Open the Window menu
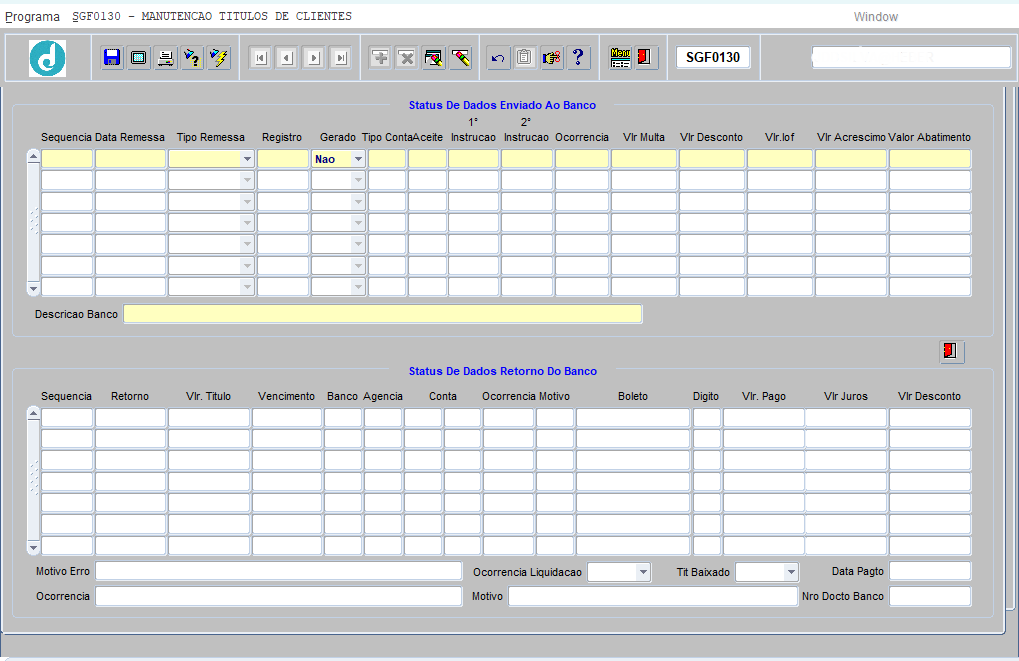Screen dimensions: 1019x661 coord(875,17)
